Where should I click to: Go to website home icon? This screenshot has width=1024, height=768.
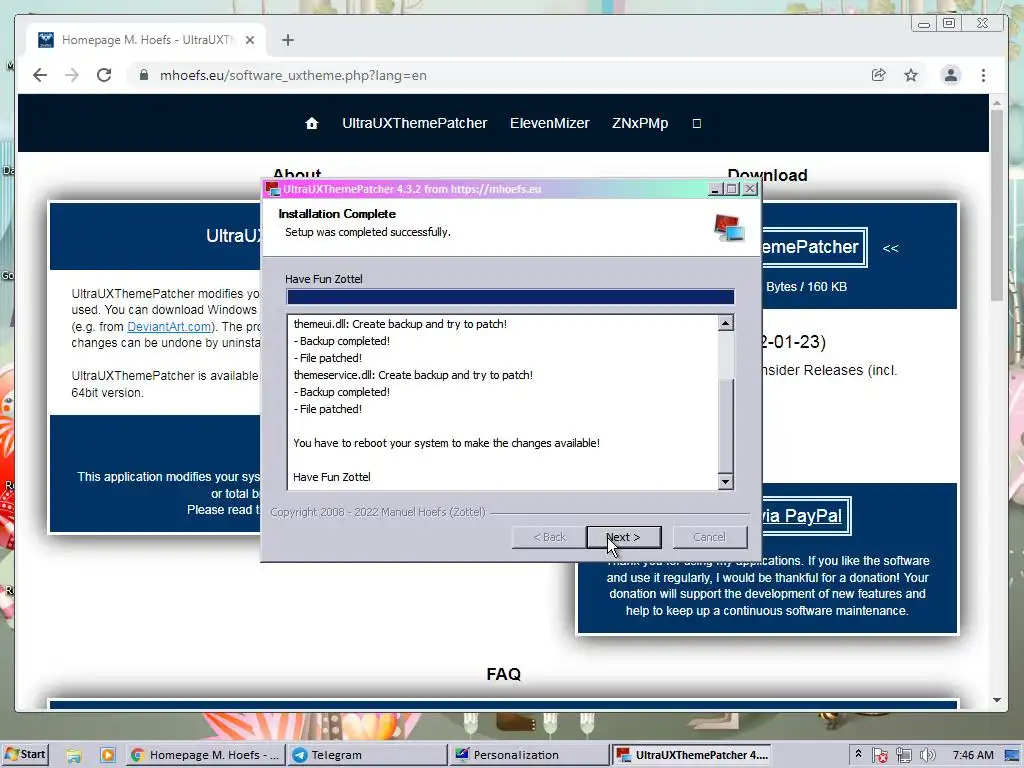tap(312, 123)
